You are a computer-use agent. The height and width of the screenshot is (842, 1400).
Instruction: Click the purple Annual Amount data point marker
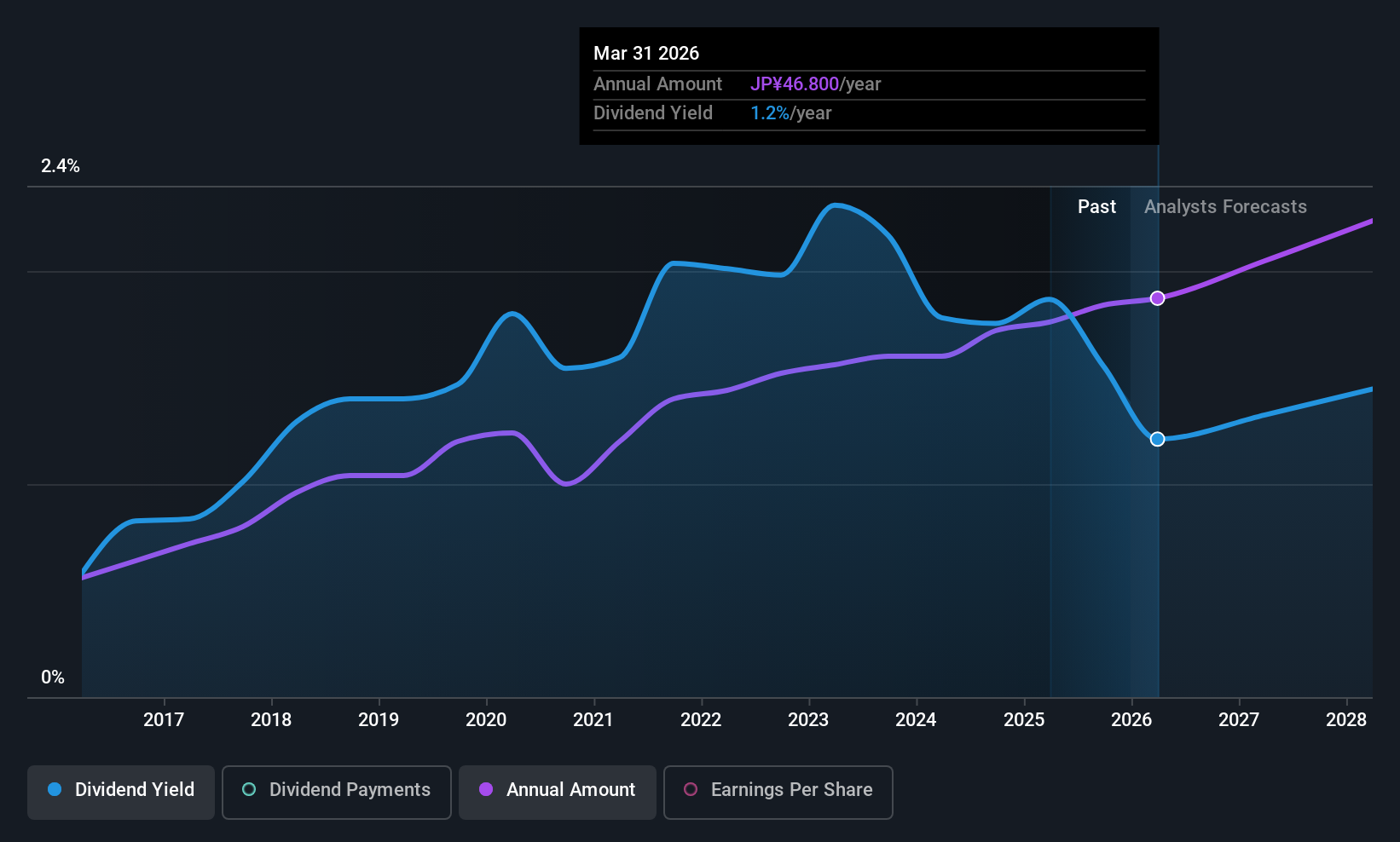pyautogui.click(x=1157, y=298)
